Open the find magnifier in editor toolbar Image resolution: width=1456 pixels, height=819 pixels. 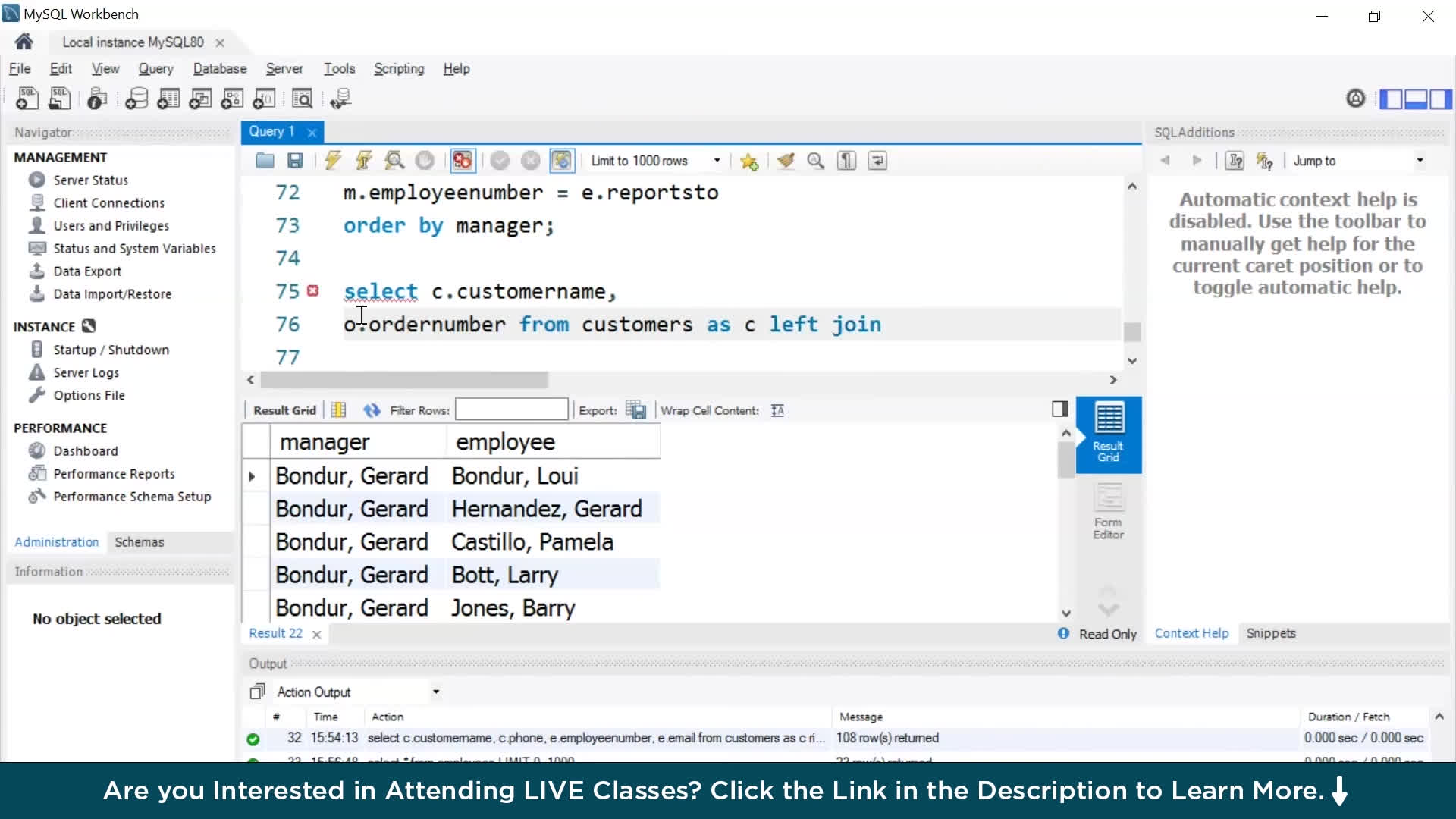(x=816, y=161)
